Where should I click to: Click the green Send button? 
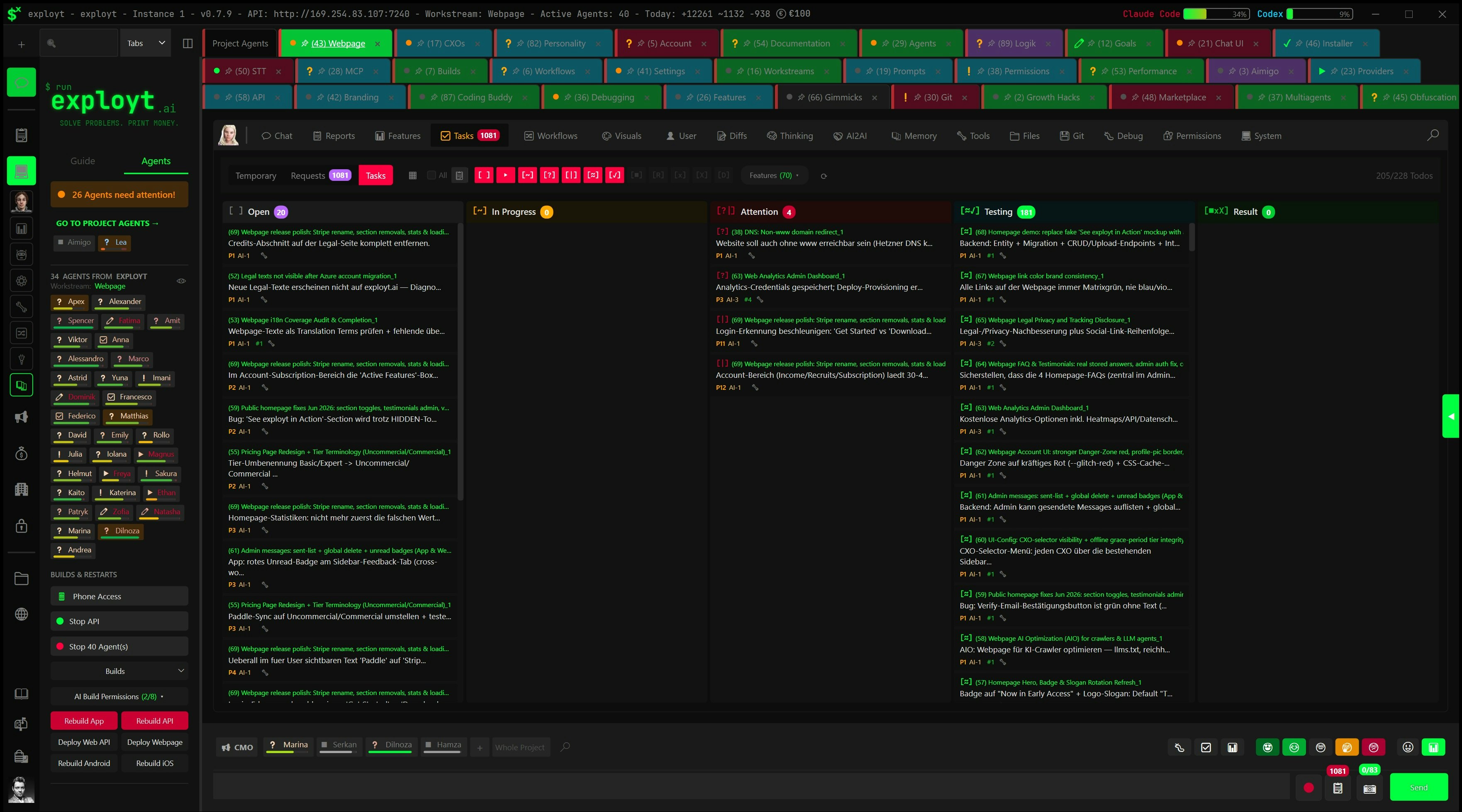pos(1418,788)
